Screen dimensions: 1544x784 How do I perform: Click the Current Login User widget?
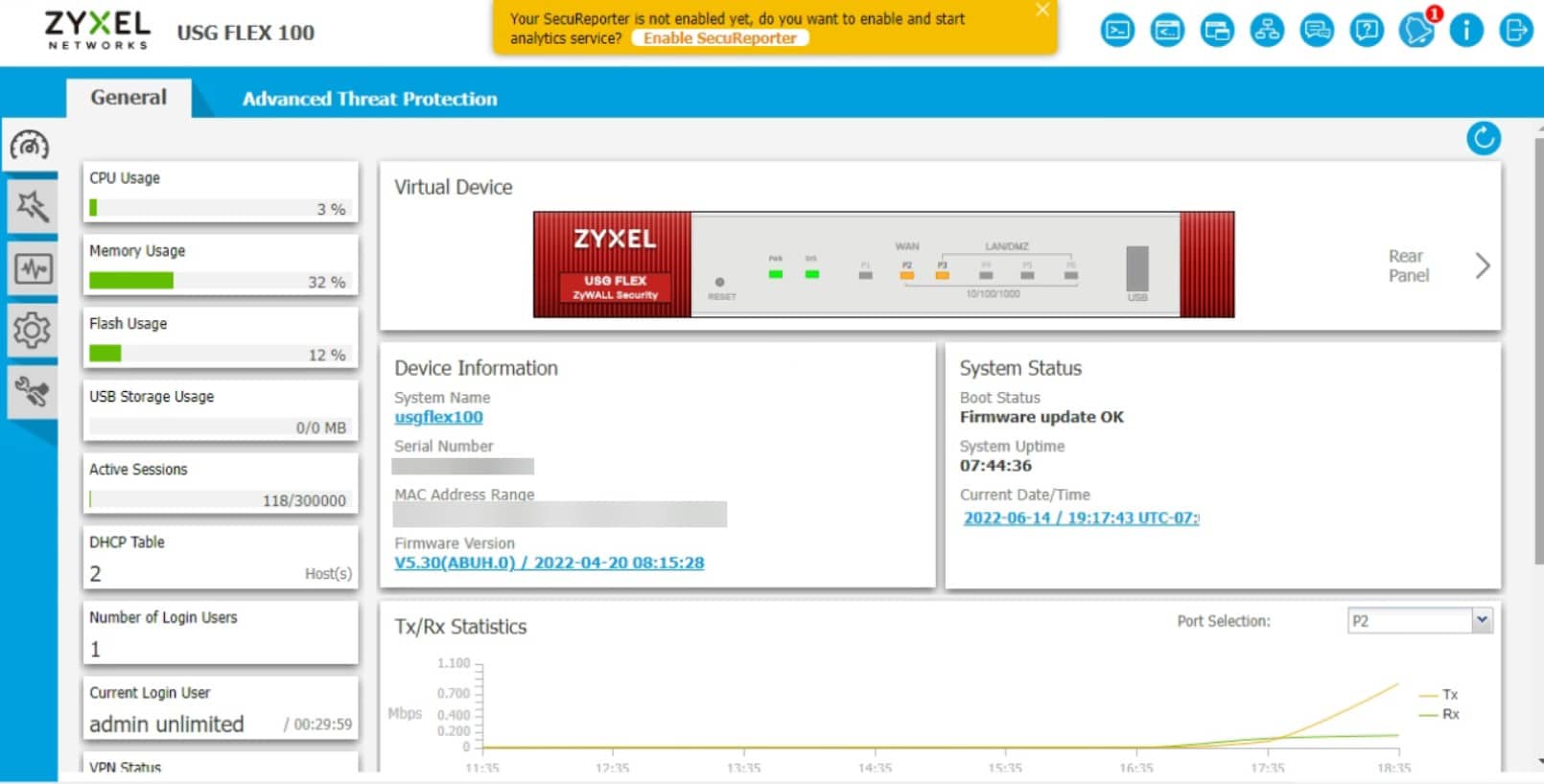click(x=221, y=707)
